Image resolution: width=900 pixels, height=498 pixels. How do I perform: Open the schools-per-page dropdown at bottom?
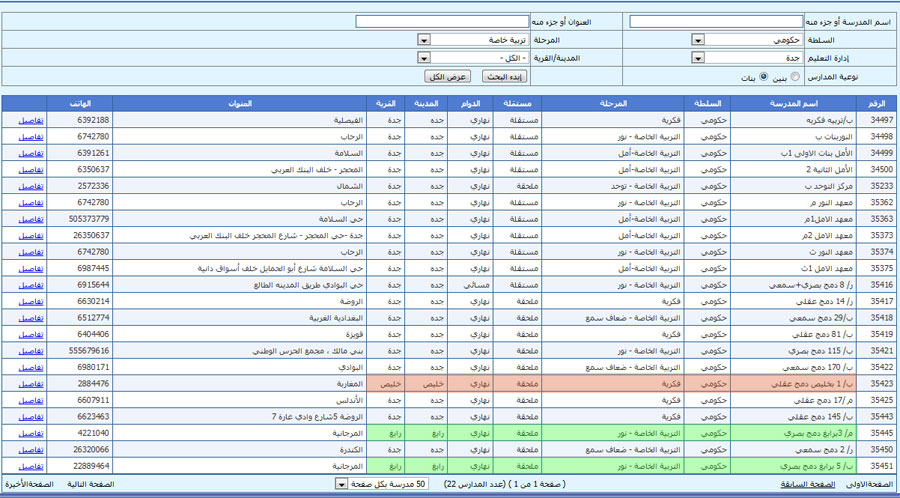pyautogui.click(x=381, y=484)
